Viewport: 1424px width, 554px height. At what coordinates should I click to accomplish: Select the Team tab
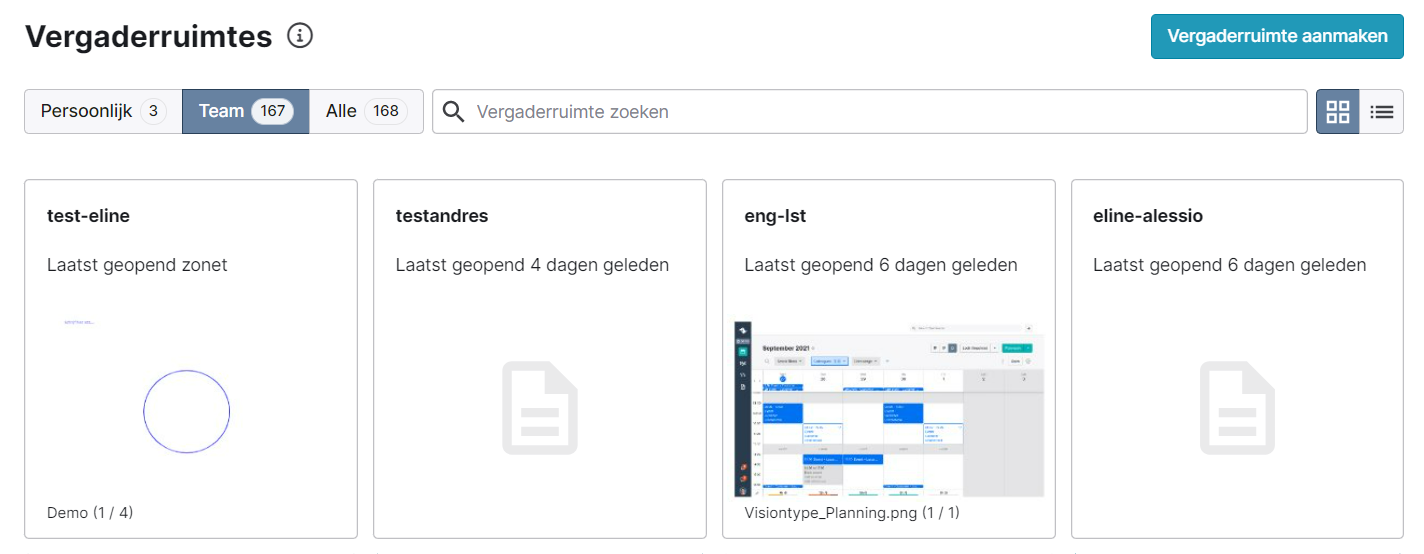(221, 111)
